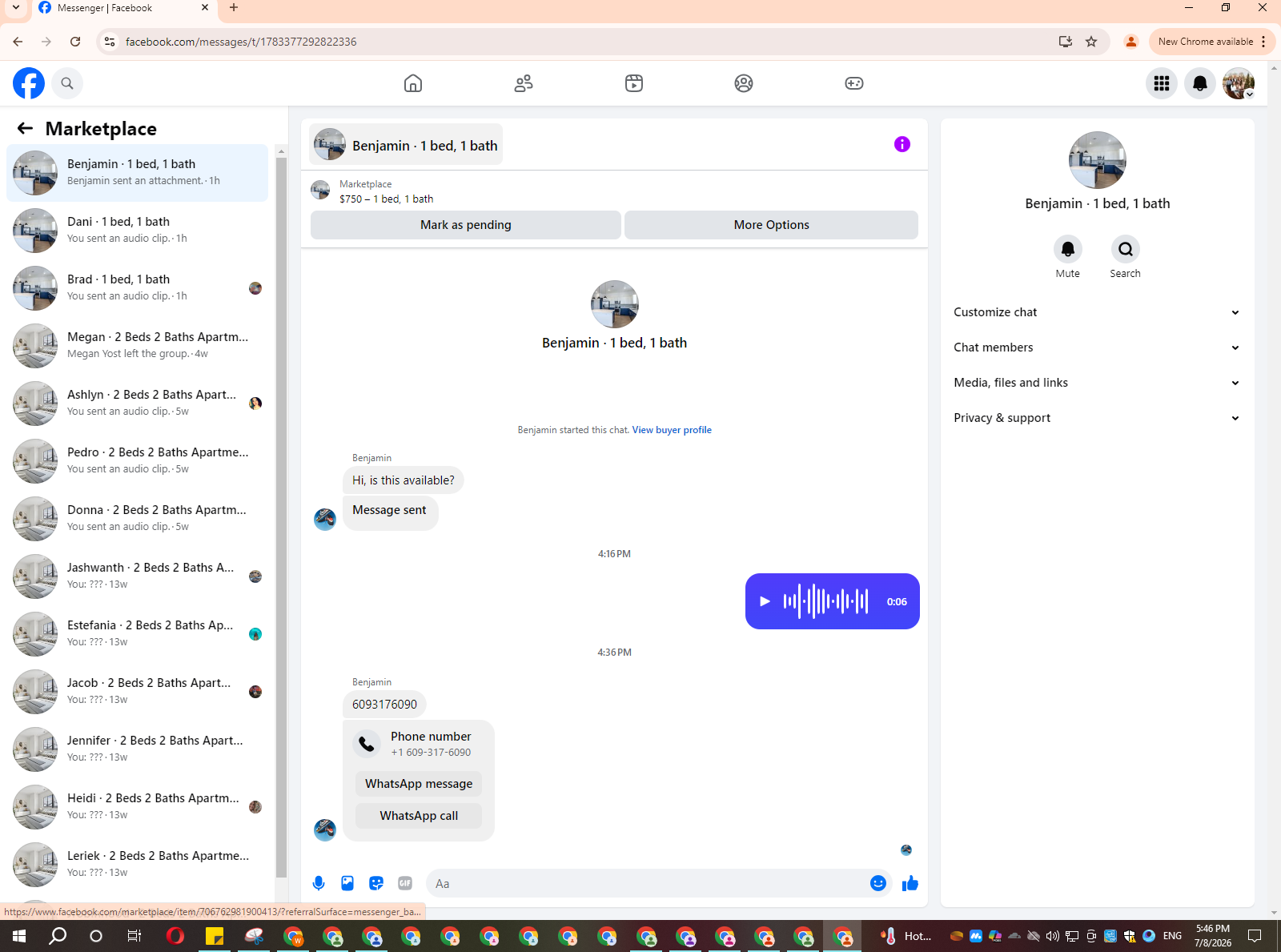Screen dimensions: 1281x952
Task: Open the $750 Marketplace listing link
Action: click(x=387, y=199)
